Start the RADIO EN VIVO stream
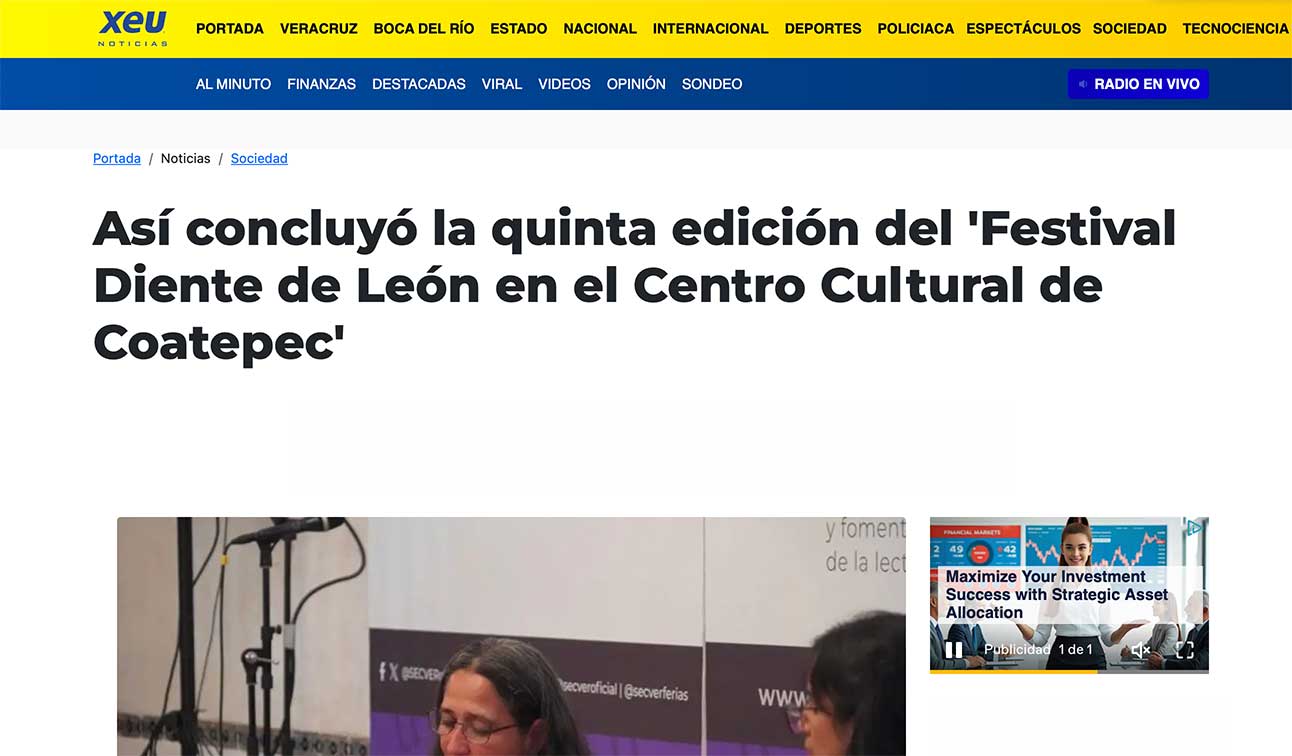1292x756 pixels. tap(1138, 84)
